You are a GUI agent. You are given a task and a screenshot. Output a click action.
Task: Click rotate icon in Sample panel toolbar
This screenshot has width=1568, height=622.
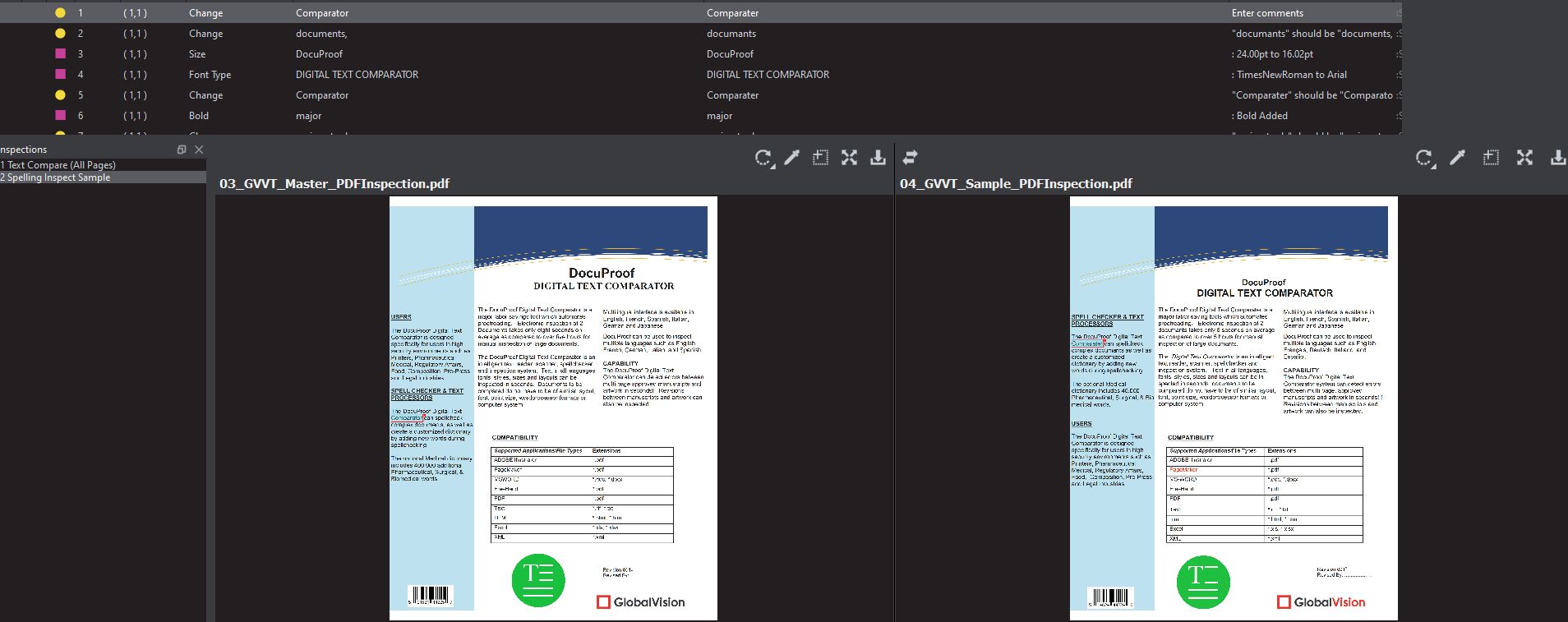pyautogui.click(x=1424, y=158)
